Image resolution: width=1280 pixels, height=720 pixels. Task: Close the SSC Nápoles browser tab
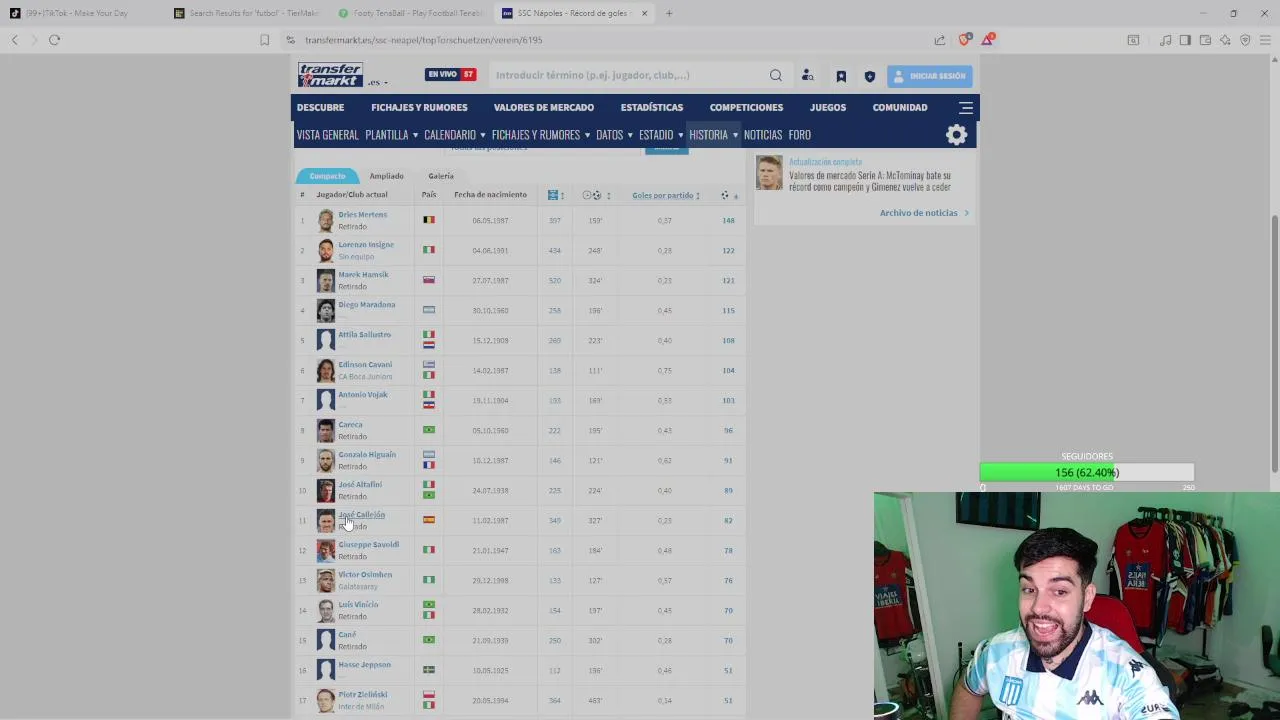[x=644, y=13]
